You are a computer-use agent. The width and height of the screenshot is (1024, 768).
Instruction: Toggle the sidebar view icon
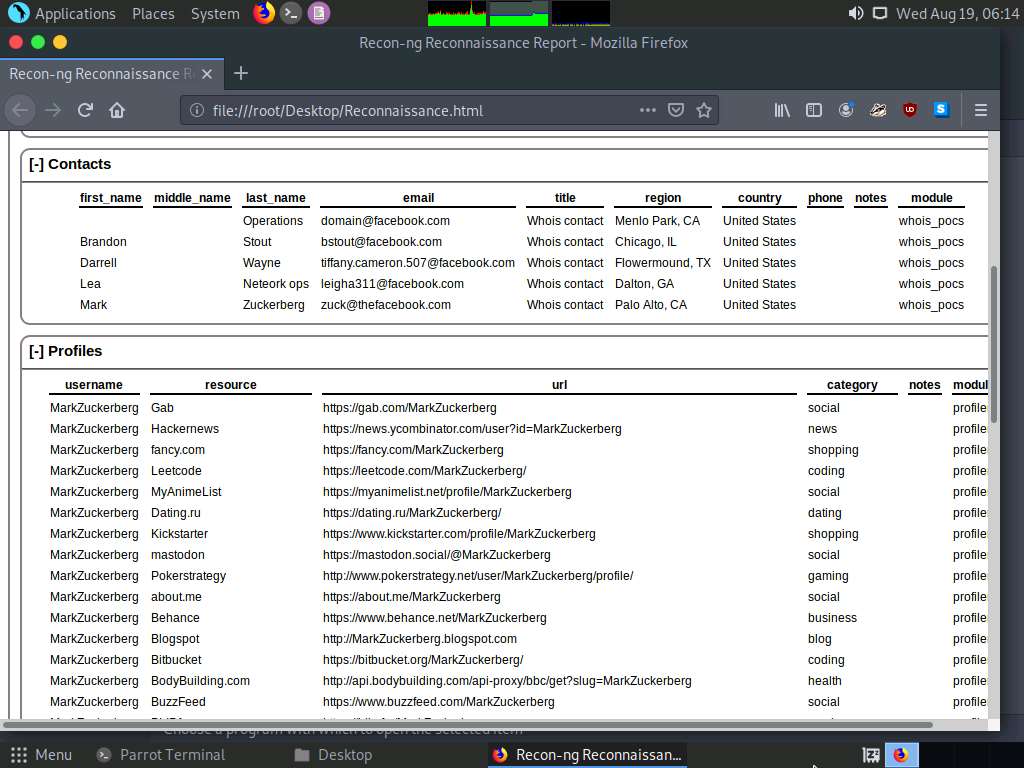coord(814,110)
